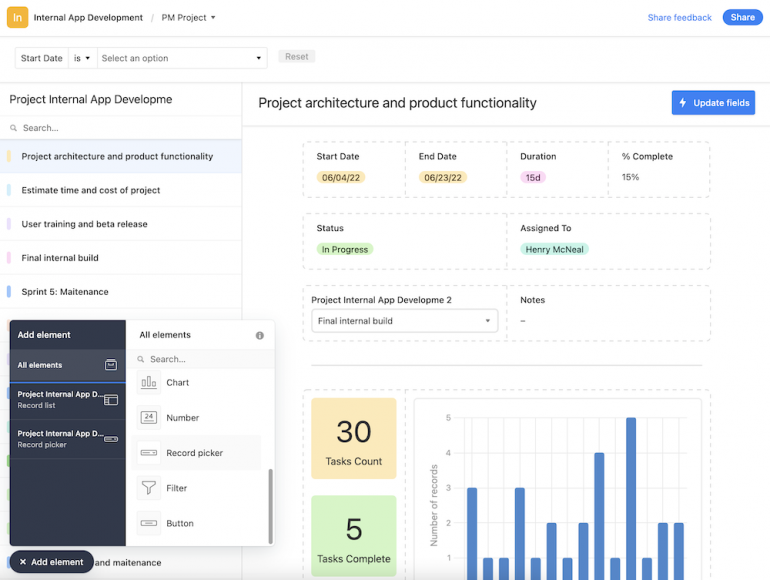Expand the 'Select an option' date dropdown
Screen dimensions: 770x580
coord(182,58)
